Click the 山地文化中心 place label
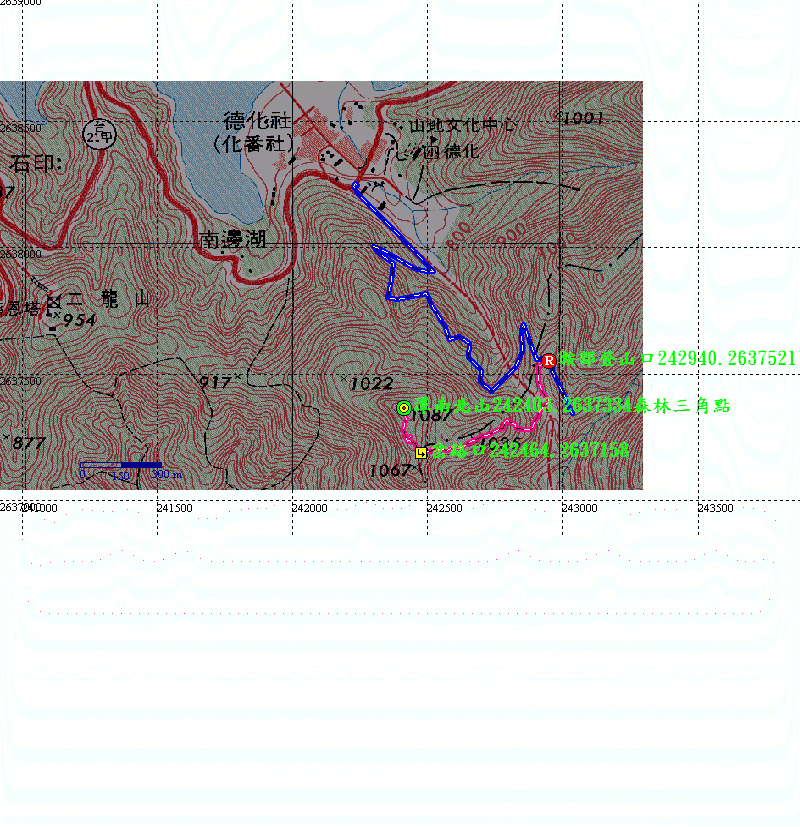The height and width of the screenshot is (827, 800). [x=463, y=126]
